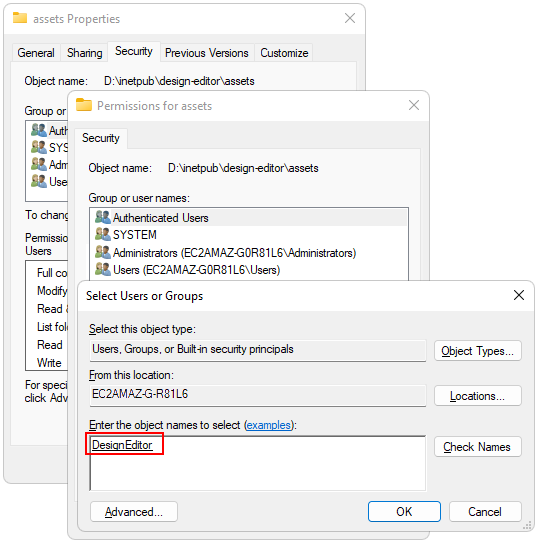Screen dimensions: 538x543
Task: Click the Full control permission row in assets Properties
Action: click(52, 273)
